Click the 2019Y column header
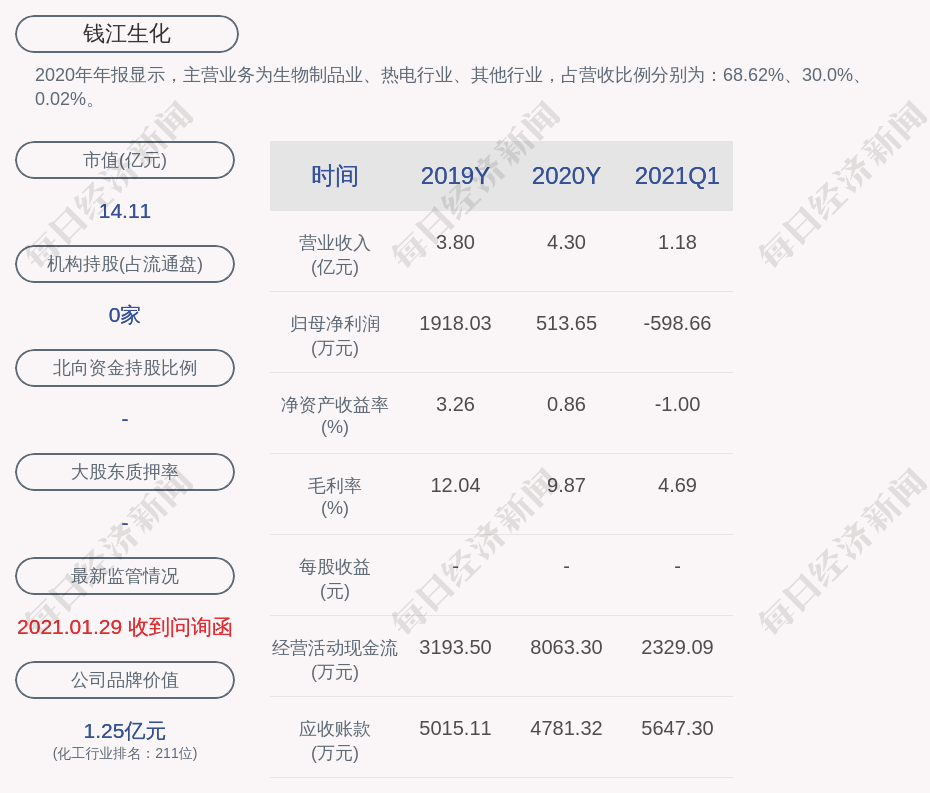 tap(456, 176)
